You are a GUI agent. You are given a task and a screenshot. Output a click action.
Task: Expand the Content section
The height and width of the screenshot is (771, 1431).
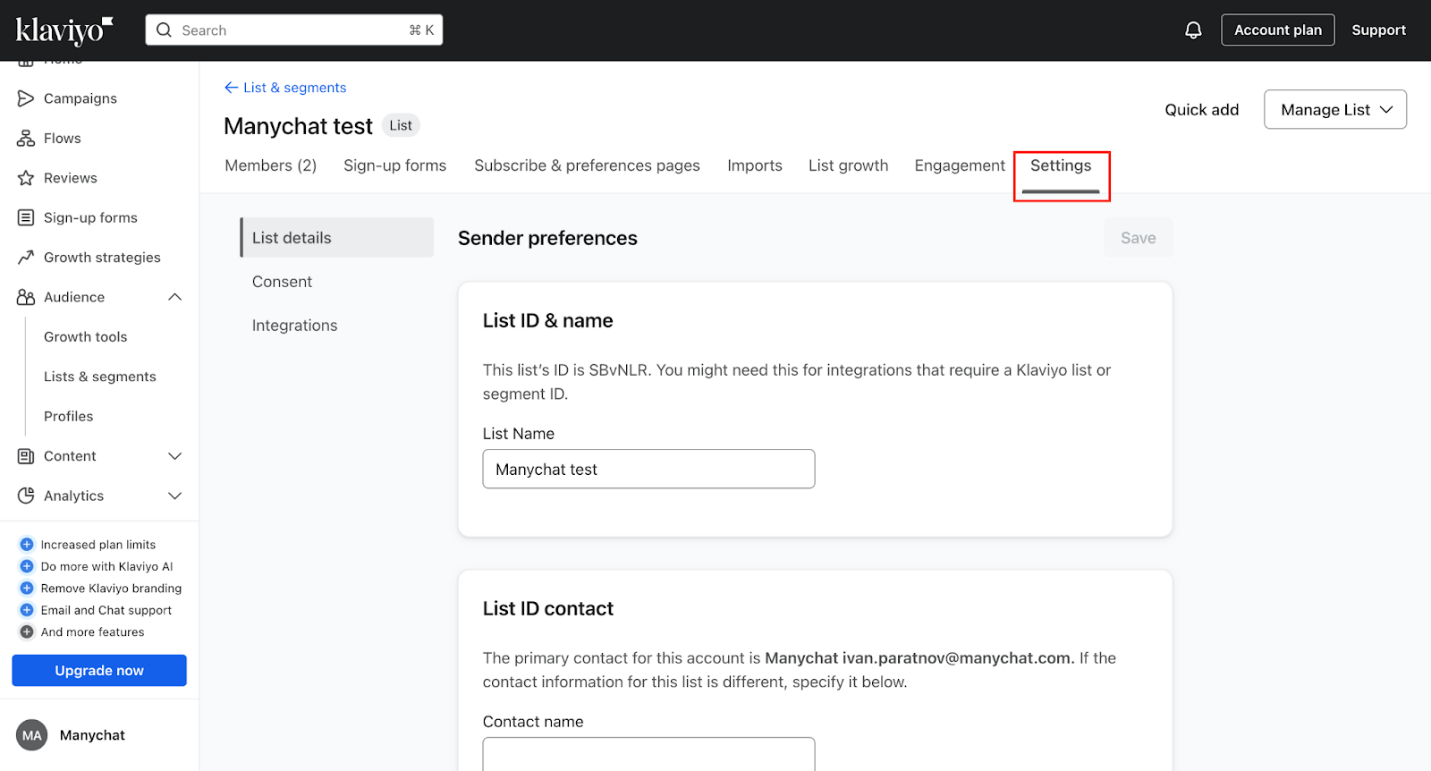tap(174, 456)
